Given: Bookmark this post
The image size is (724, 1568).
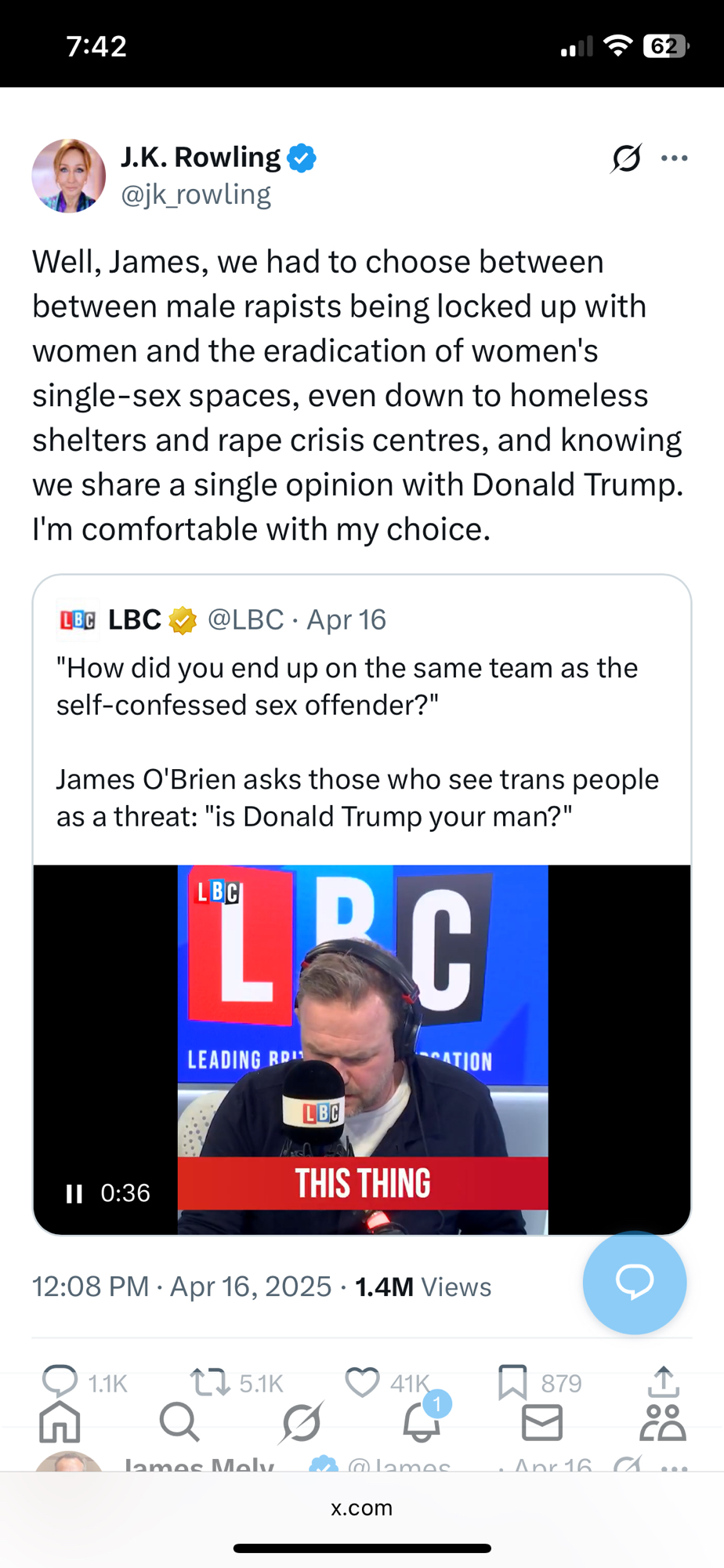Looking at the screenshot, I should 512,1382.
